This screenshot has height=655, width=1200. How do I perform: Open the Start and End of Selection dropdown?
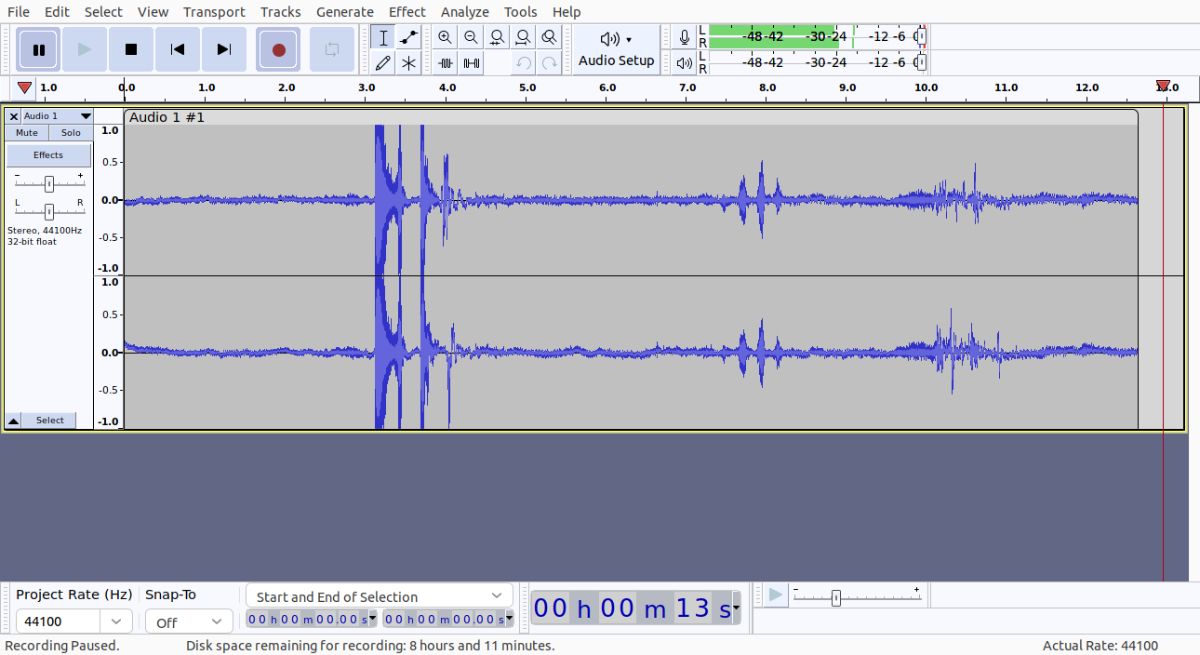[x=379, y=596]
